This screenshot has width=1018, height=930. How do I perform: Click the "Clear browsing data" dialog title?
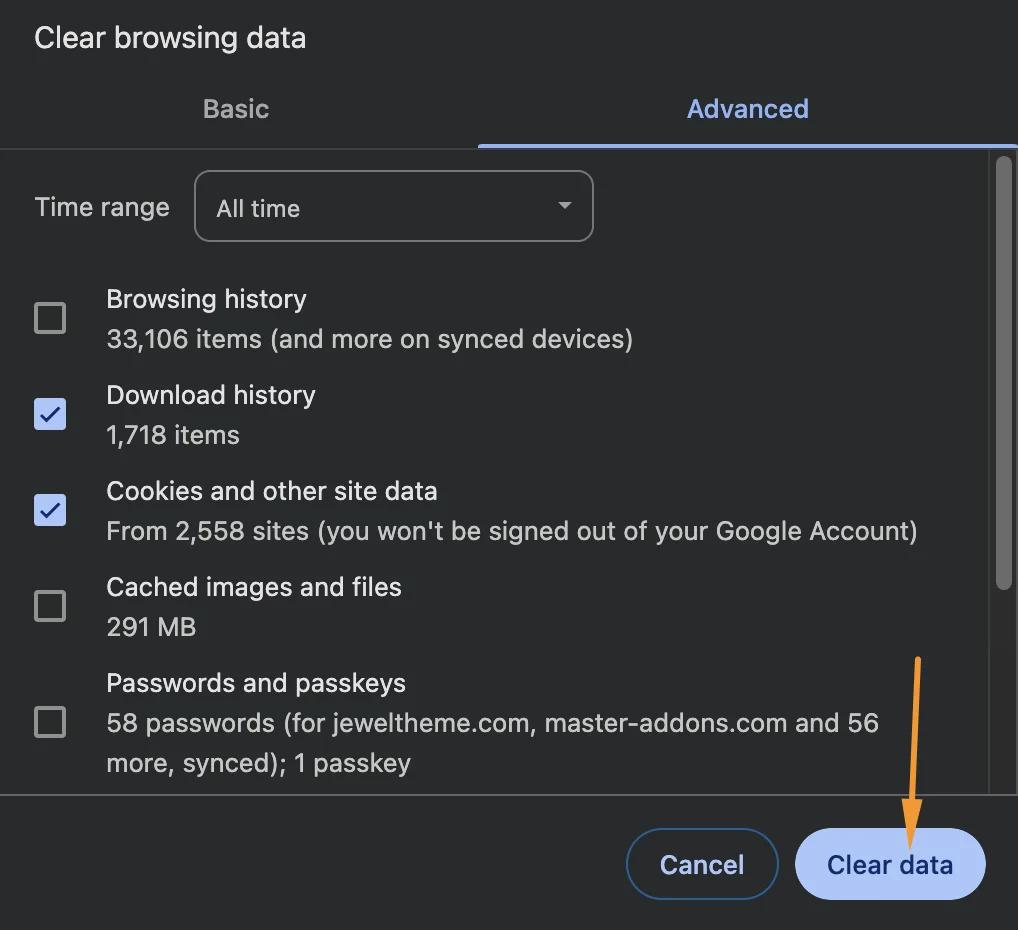pyautogui.click(x=170, y=38)
